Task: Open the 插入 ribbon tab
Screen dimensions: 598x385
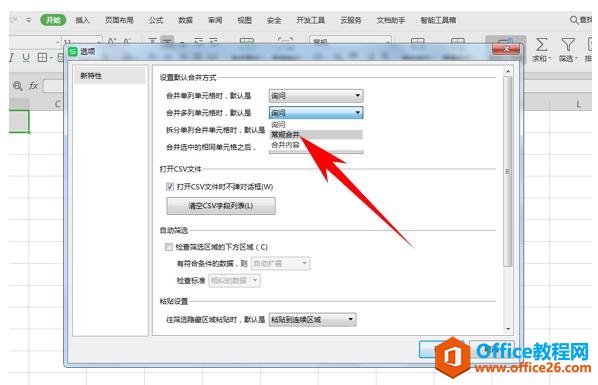Action: pyautogui.click(x=82, y=20)
